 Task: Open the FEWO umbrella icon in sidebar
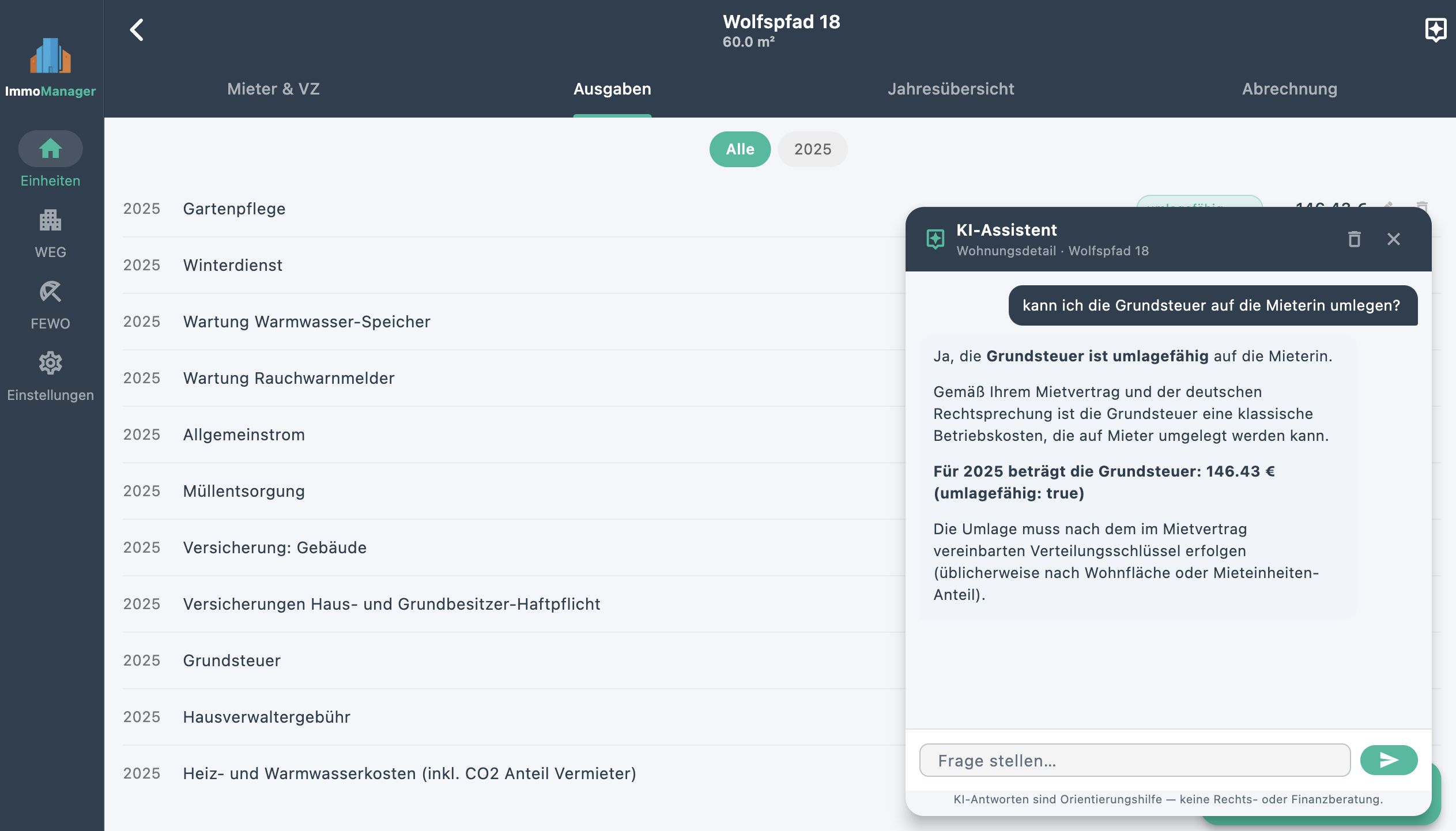(51, 292)
